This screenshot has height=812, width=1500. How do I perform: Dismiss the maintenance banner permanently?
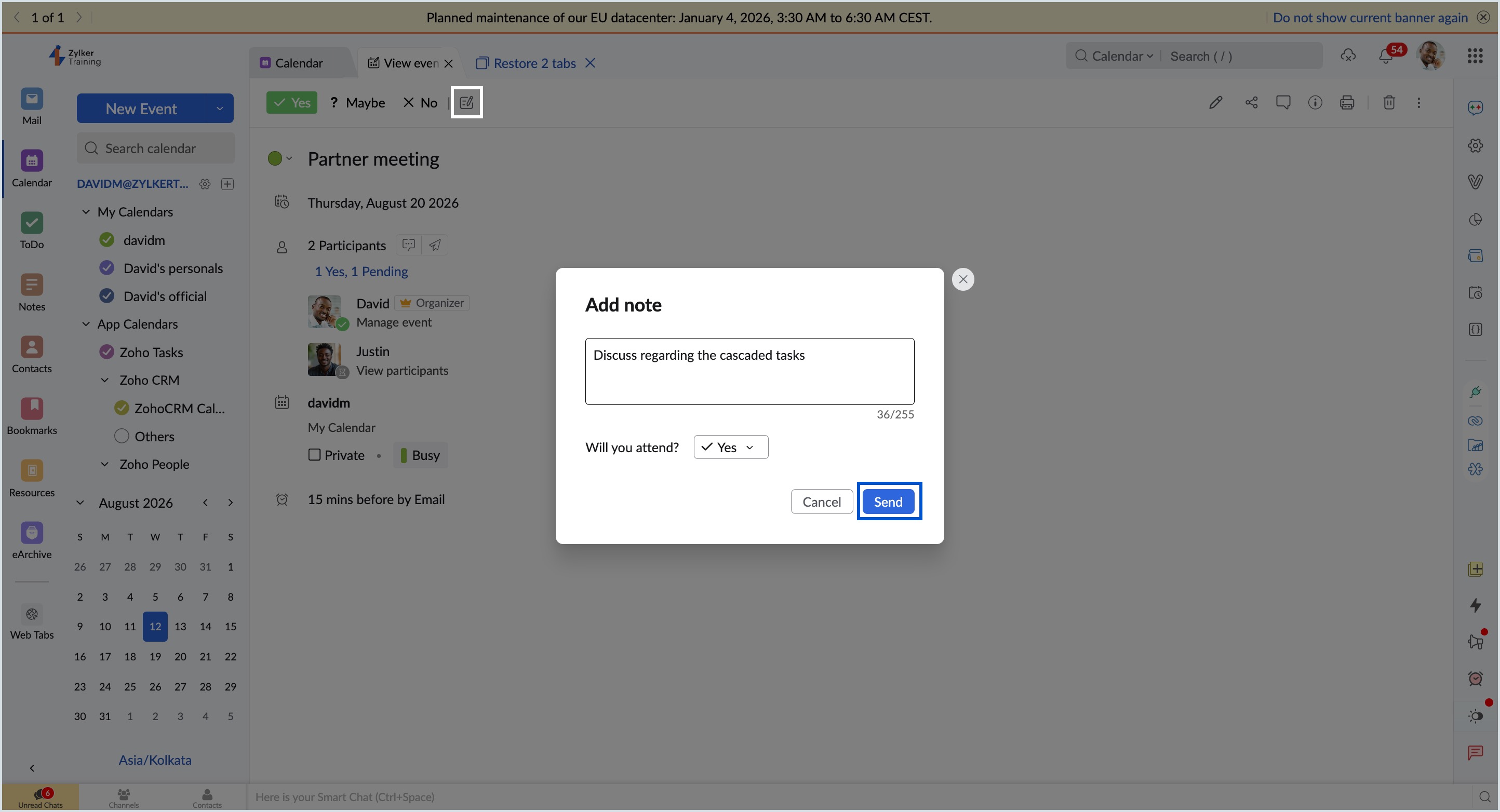pyautogui.click(x=1370, y=18)
